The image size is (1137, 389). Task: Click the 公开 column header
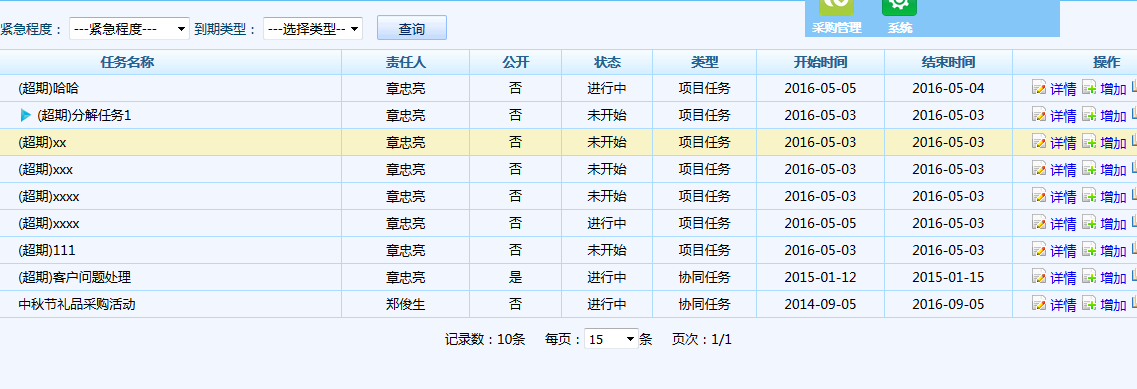click(x=516, y=62)
